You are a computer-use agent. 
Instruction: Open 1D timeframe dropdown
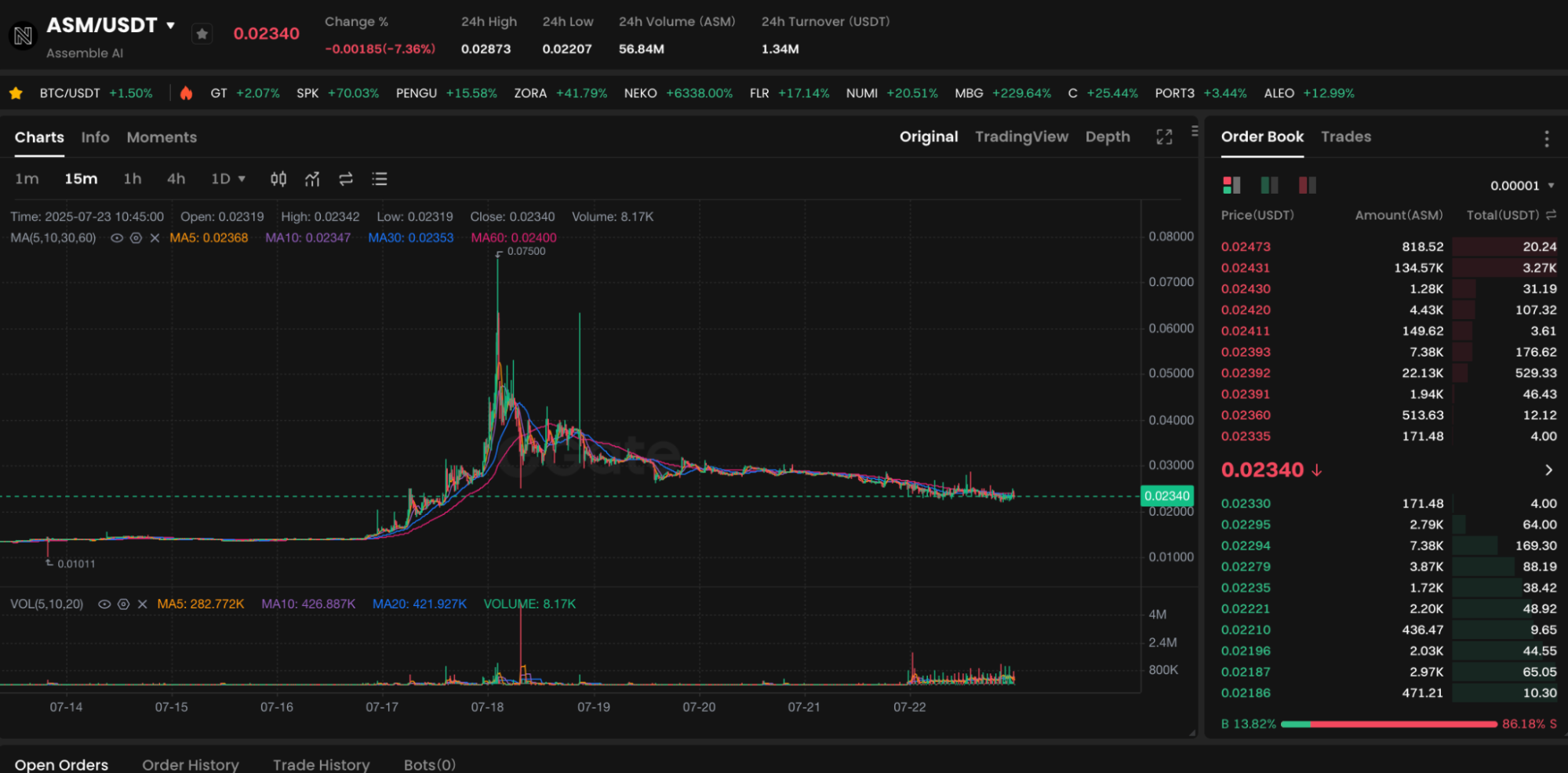pos(228,180)
